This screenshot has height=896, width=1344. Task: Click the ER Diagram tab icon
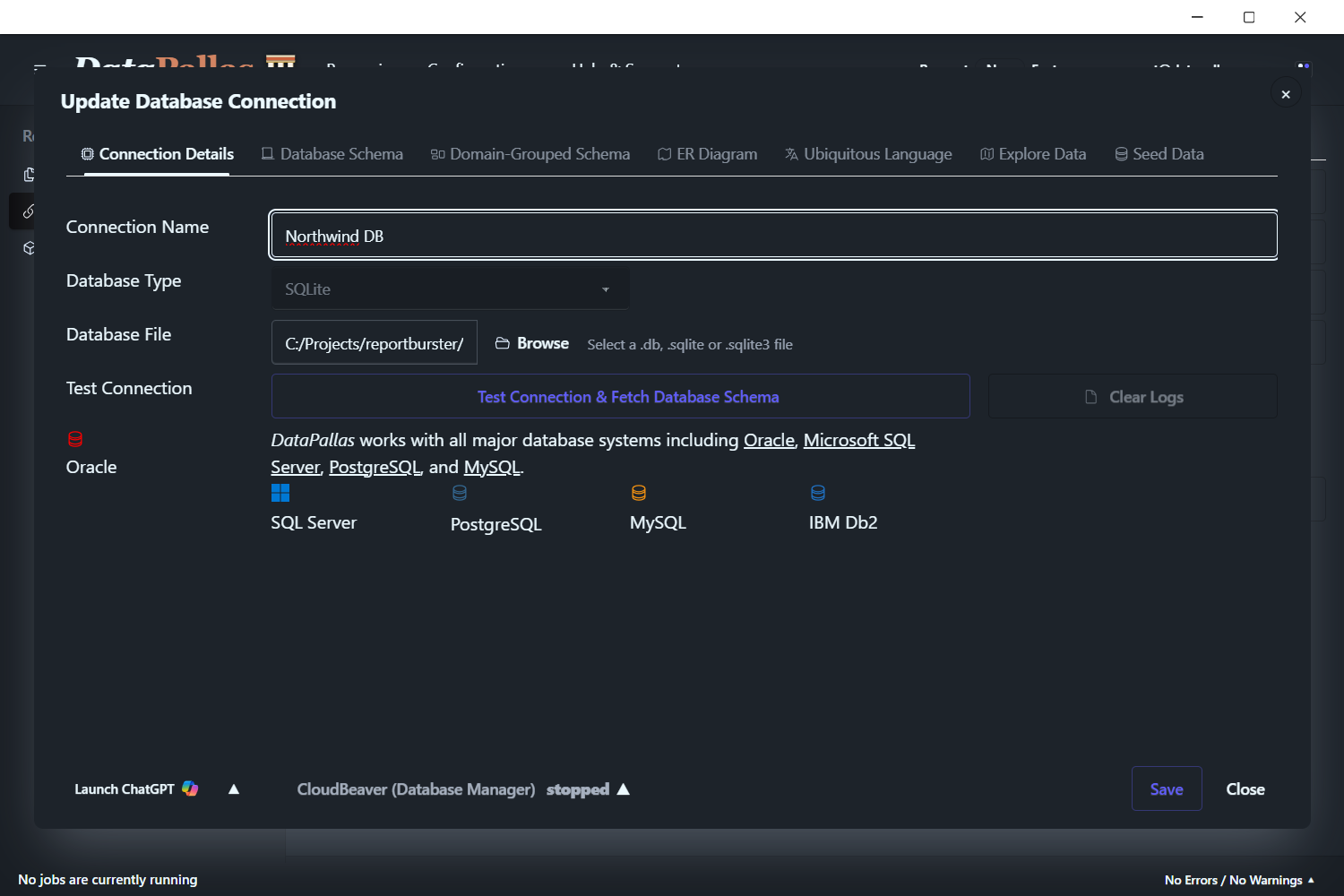(x=664, y=154)
